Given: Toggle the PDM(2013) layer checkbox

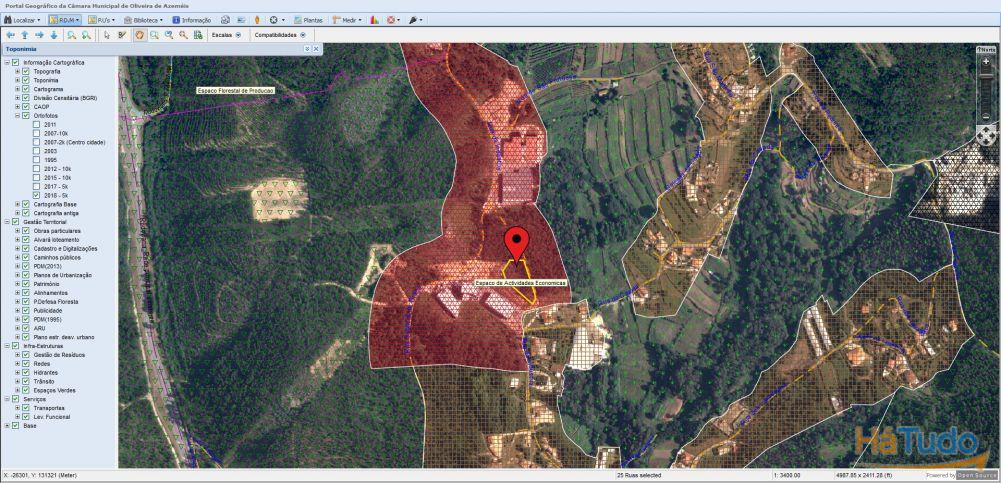Looking at the screenshot, I should coord(26,266).
